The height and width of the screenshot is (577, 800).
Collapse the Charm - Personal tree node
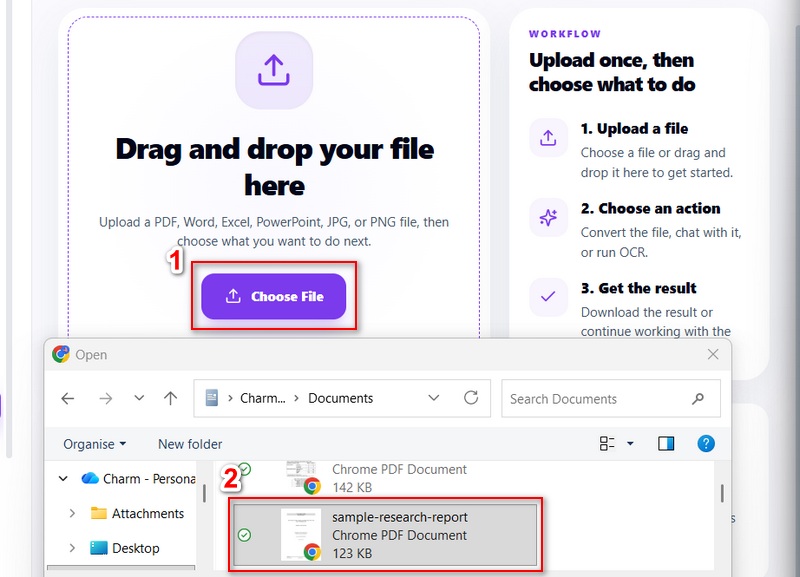(x=63, y=479)
